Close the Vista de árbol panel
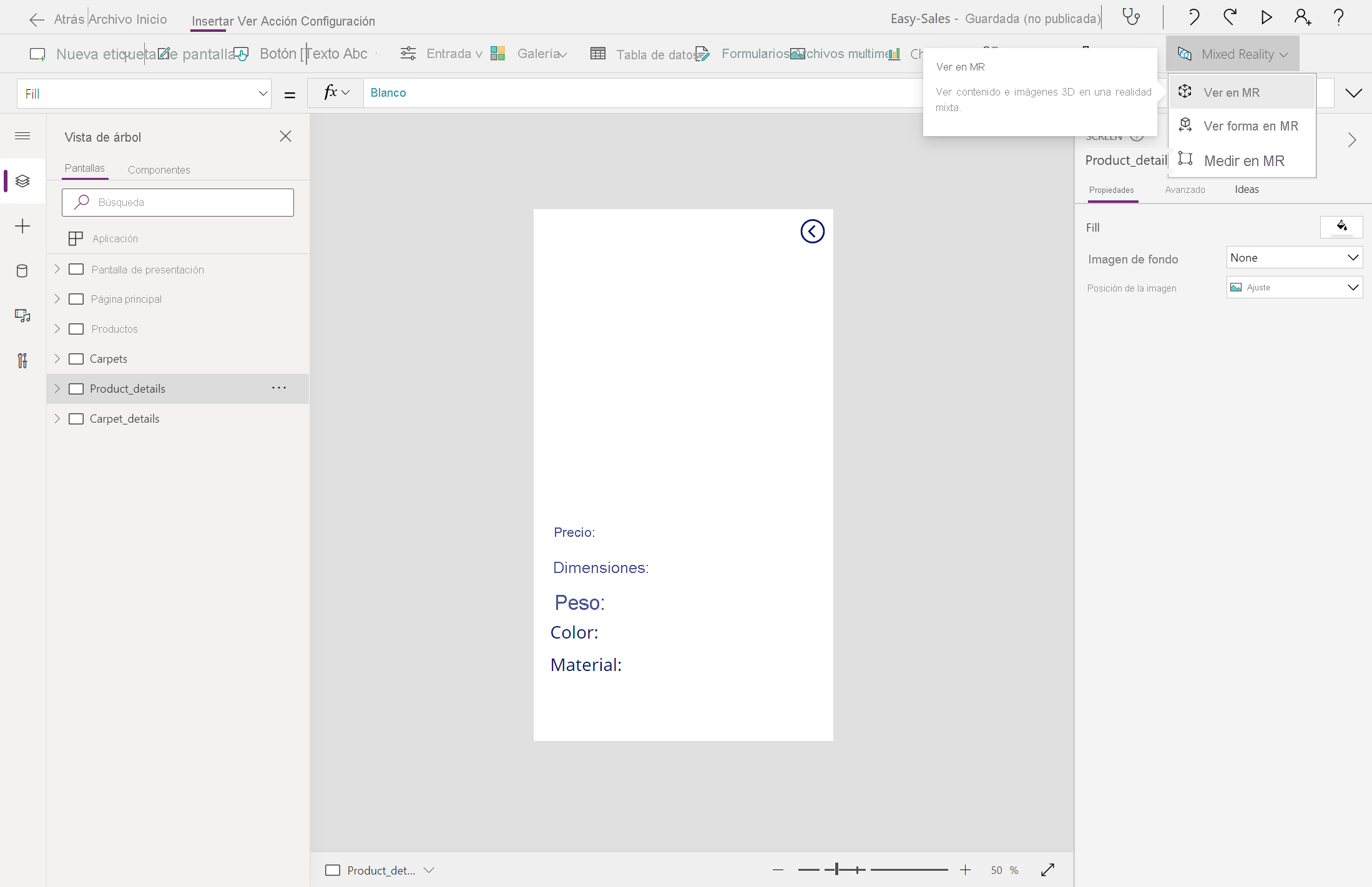Image resolution: width=1372 pixels, height=887 pixels. (285, 136)
